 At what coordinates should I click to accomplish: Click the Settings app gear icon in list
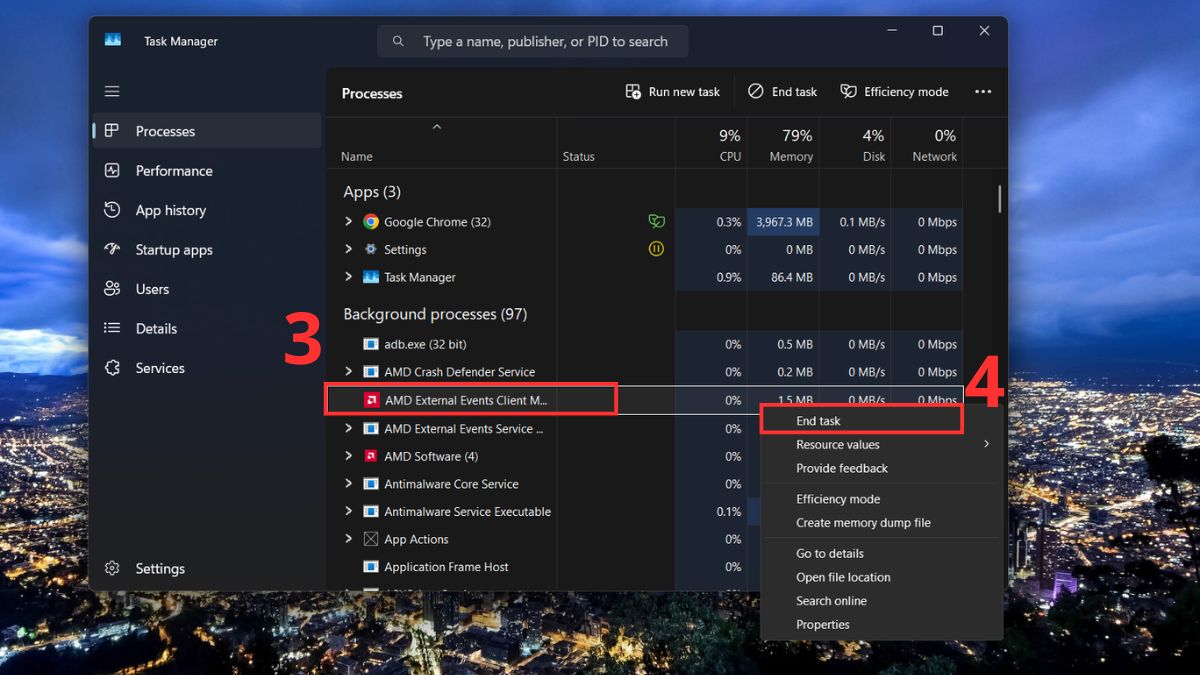[371, 249]
